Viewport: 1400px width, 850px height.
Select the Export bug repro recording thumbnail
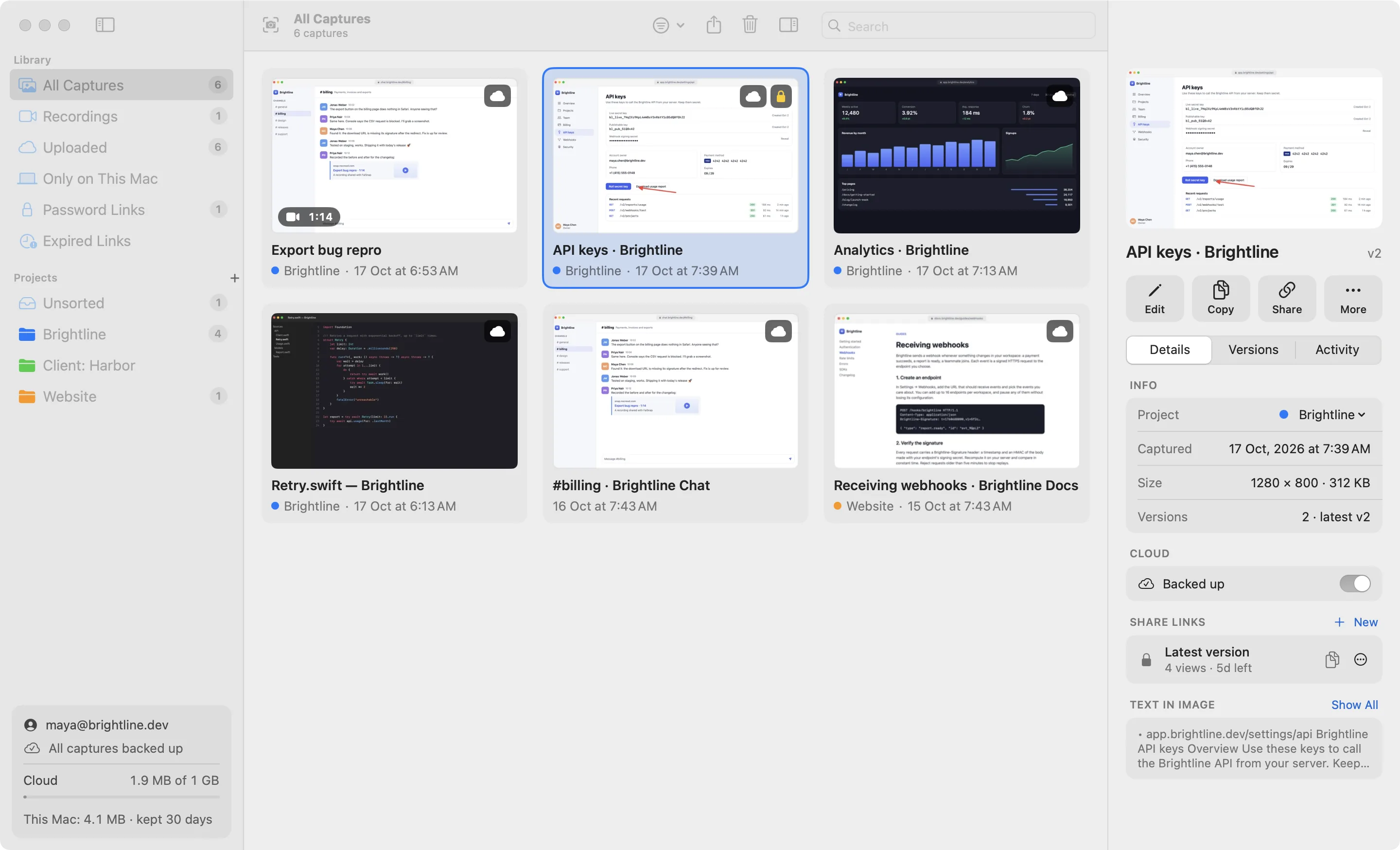[x=394, y=156]
